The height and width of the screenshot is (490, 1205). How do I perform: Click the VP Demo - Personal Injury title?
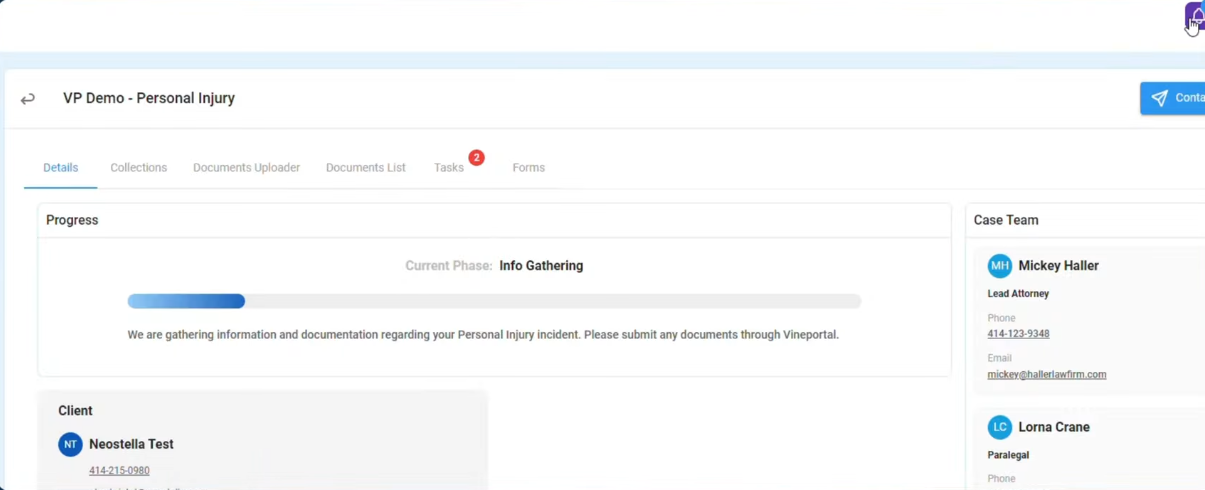pos(149,99)
